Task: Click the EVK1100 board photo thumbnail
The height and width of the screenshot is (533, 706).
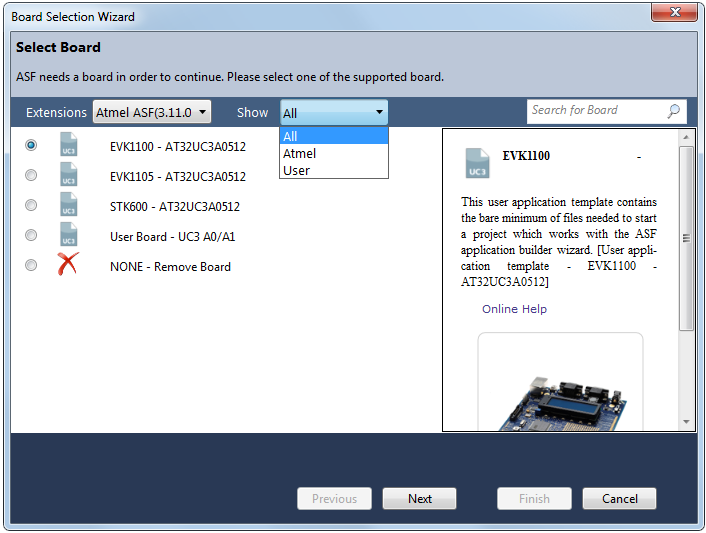Action: pyautogui.click(x=561, y=382)
